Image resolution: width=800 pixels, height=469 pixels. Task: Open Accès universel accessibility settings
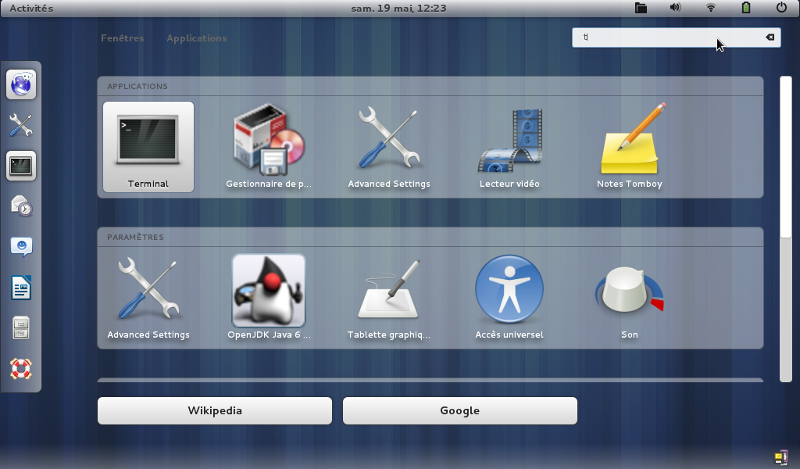point(510,297)
